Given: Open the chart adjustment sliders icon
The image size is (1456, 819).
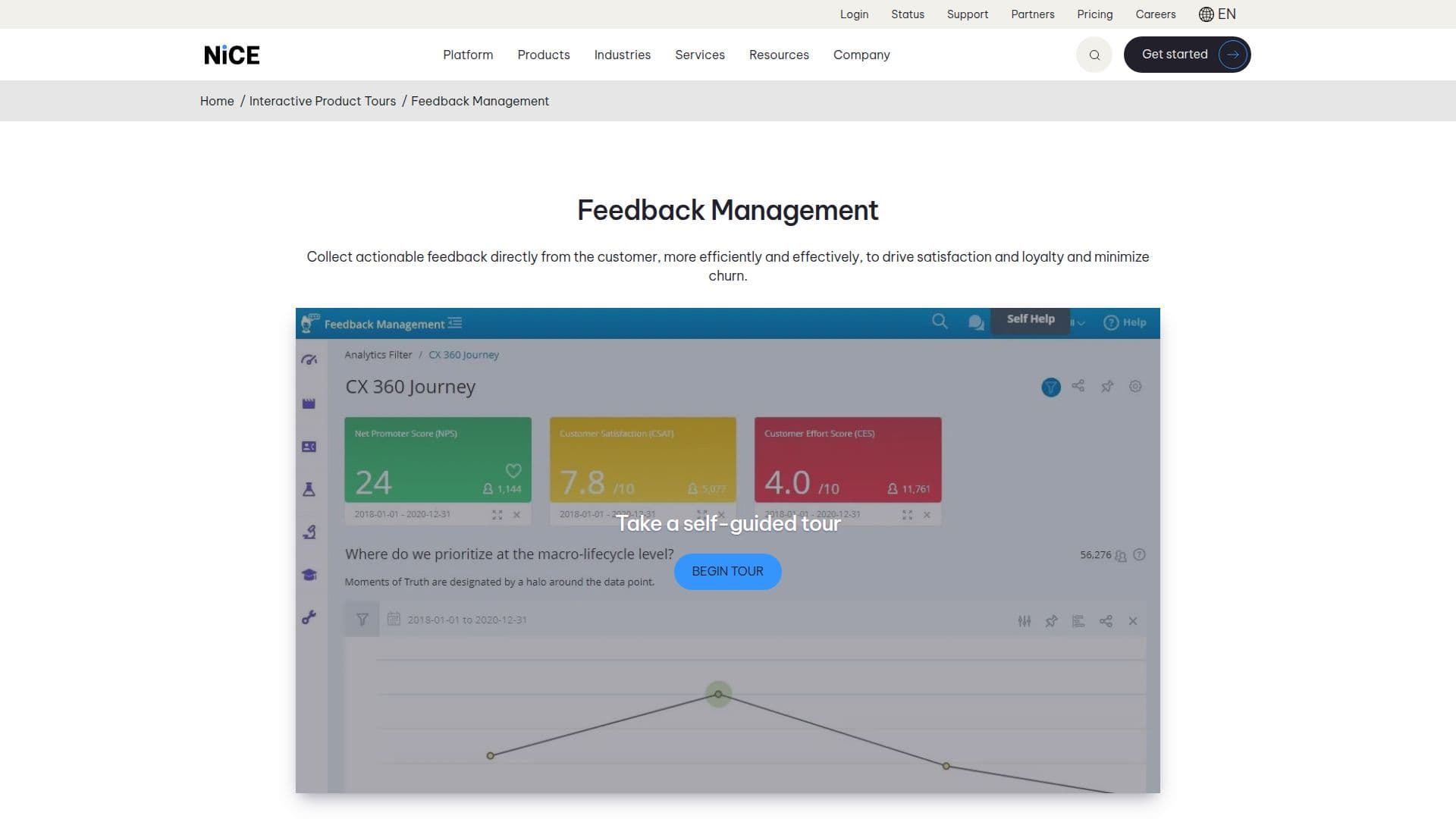Looking at the screenshot, I should pos(1025,621).
